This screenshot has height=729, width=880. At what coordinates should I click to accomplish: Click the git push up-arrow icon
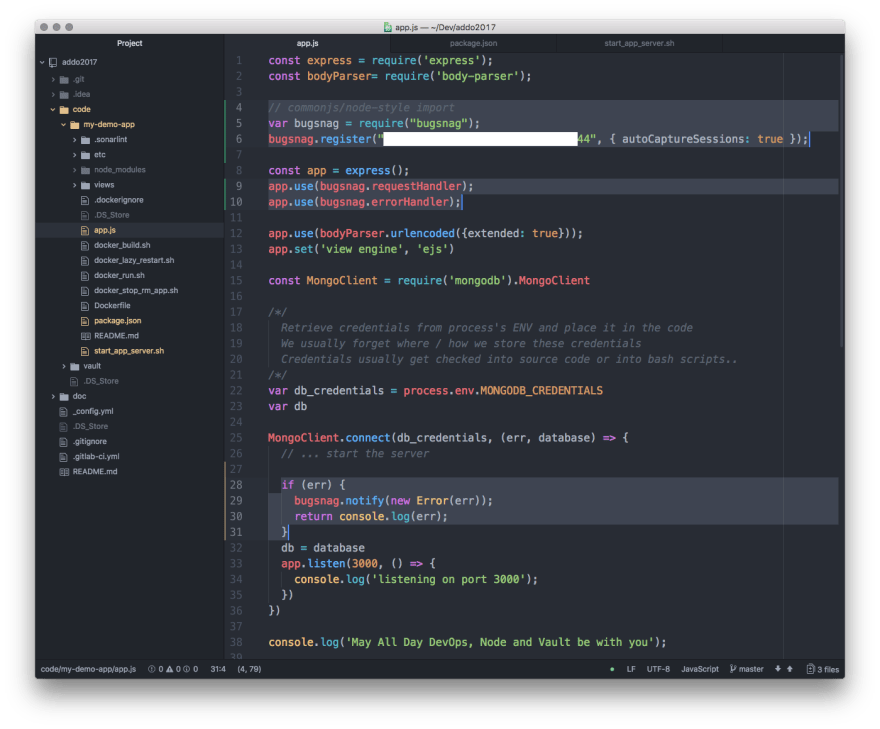(x=790, y=669)
